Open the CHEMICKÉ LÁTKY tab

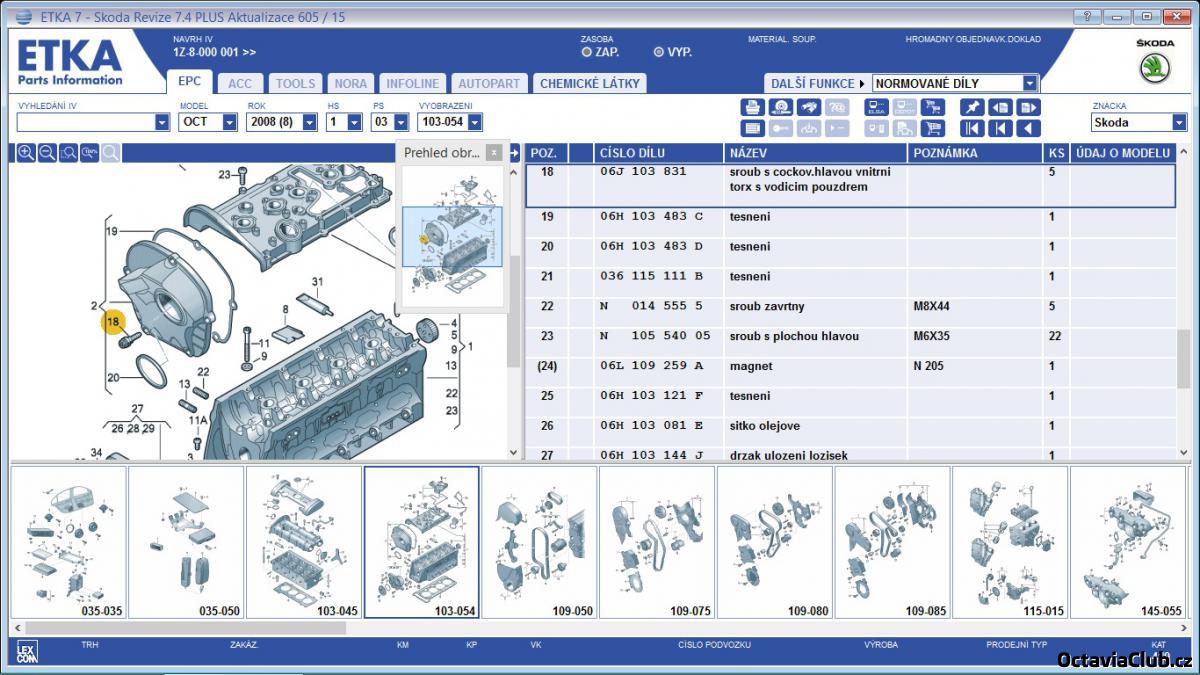click(589, 83)
